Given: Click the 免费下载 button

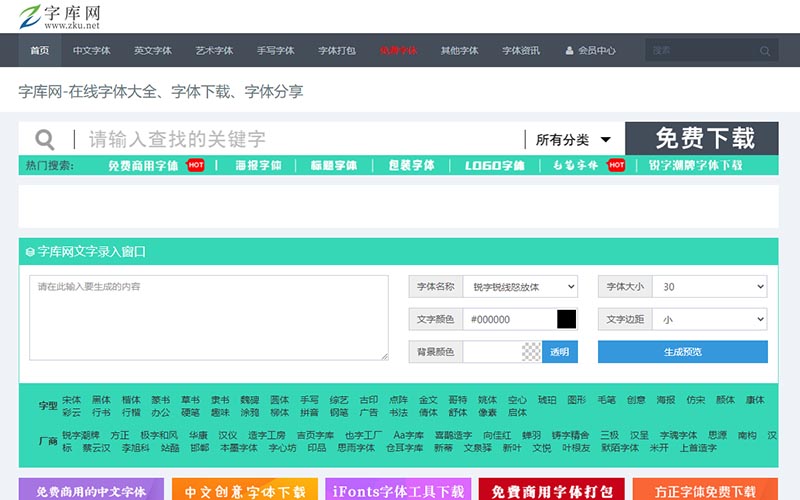Looking at the screenshot, I should [702, 138].
